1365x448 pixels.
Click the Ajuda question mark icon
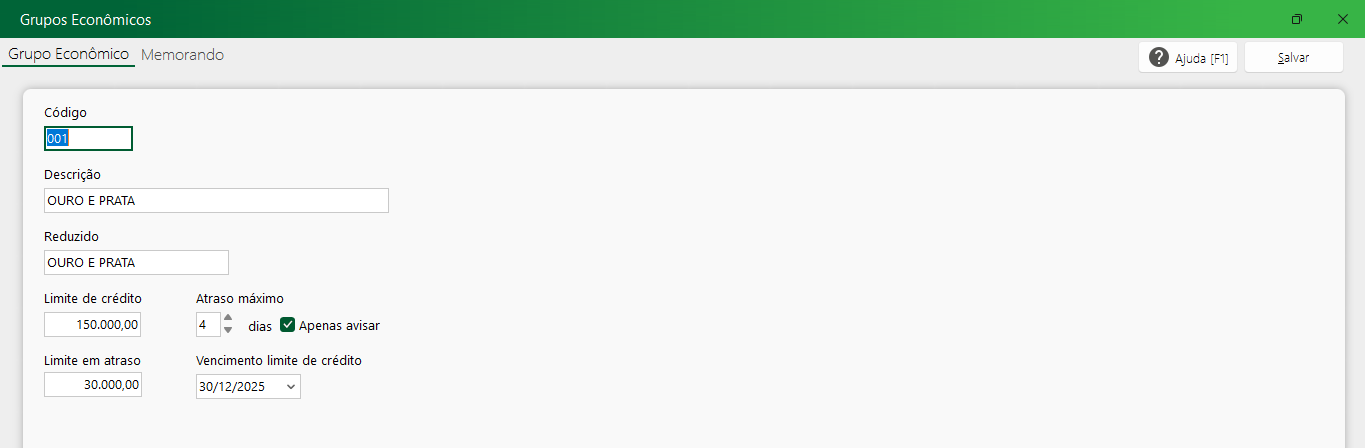coord(1159,58)
